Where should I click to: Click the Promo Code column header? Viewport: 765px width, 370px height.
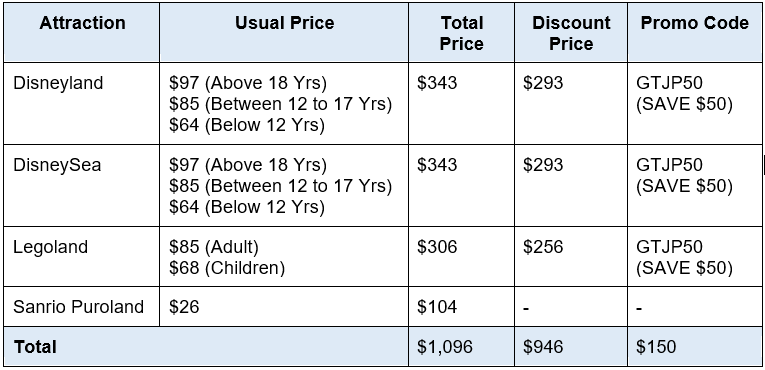tap(694, 33)
